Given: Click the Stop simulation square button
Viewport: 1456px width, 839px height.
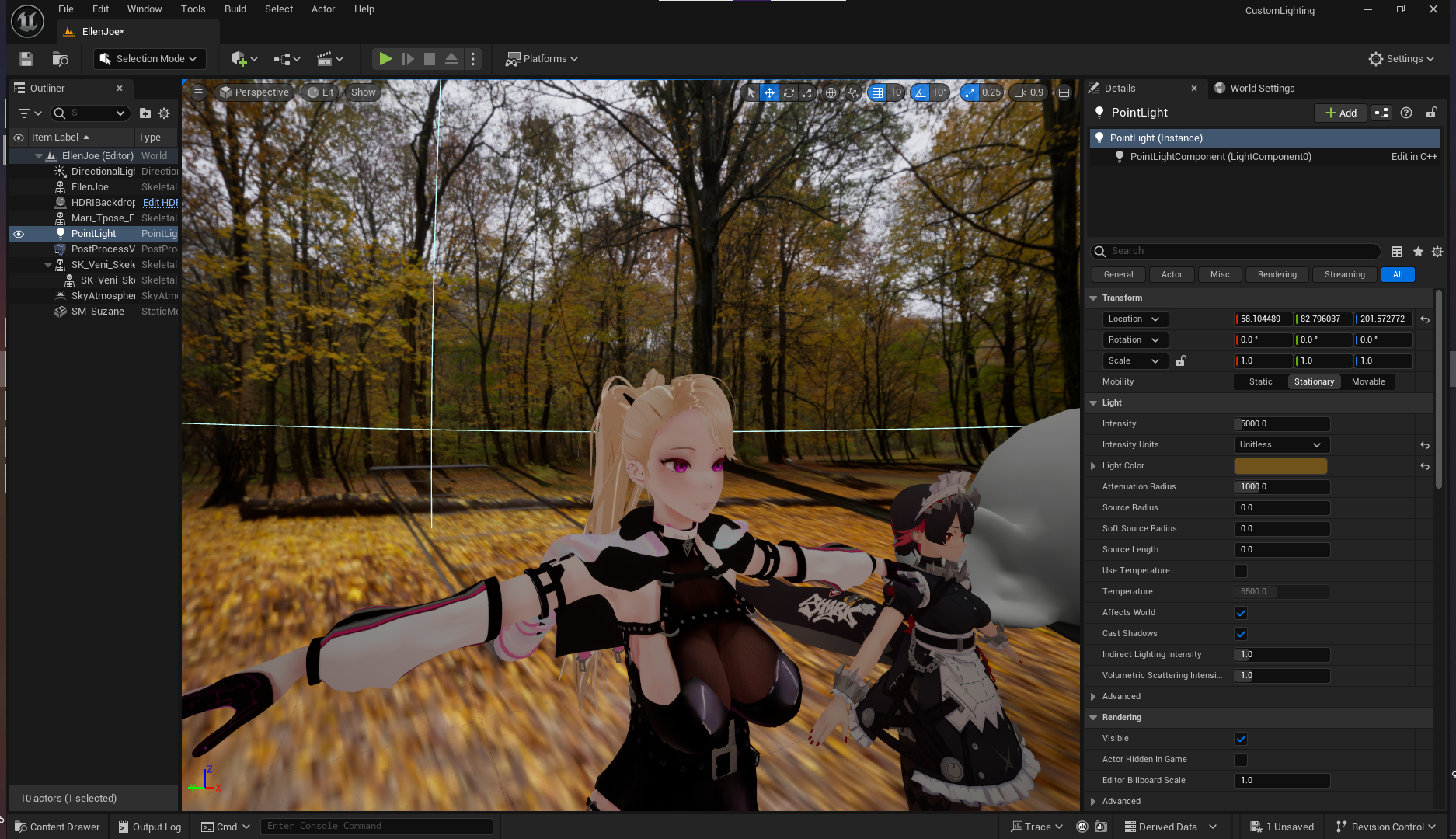Looking at the screenshot, I should coord(429,59).
